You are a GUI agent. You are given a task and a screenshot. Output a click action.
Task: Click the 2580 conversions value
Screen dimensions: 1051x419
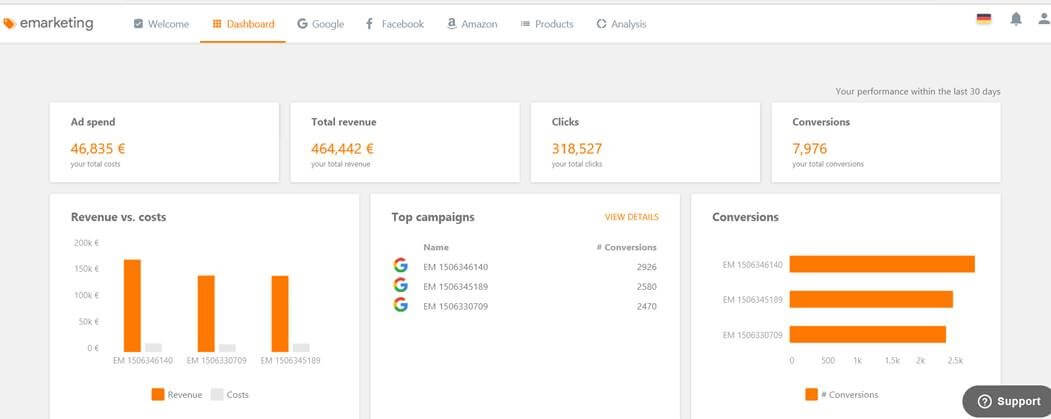point(647,287)
